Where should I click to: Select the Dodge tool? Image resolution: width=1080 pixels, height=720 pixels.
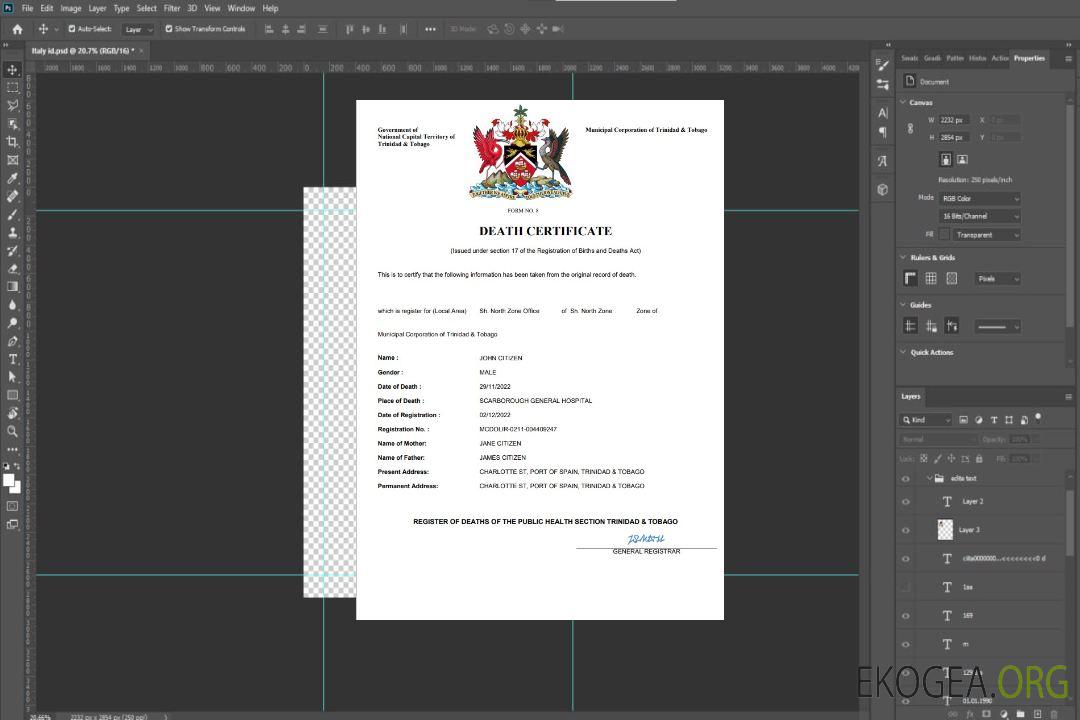(12, 322)
